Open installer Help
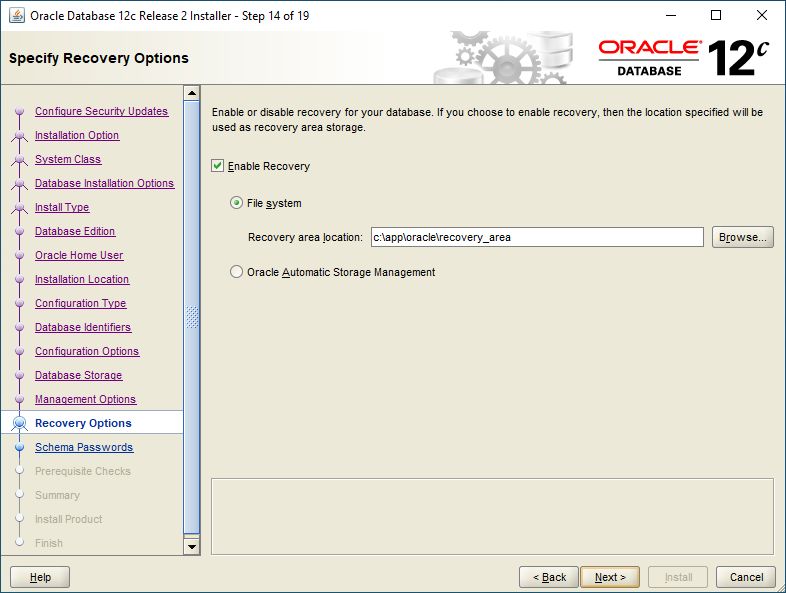 point(40,577)
